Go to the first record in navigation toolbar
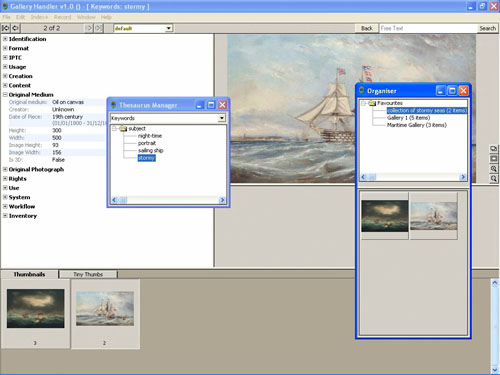Viewport: 500px width, 375px height. [6, 28]
